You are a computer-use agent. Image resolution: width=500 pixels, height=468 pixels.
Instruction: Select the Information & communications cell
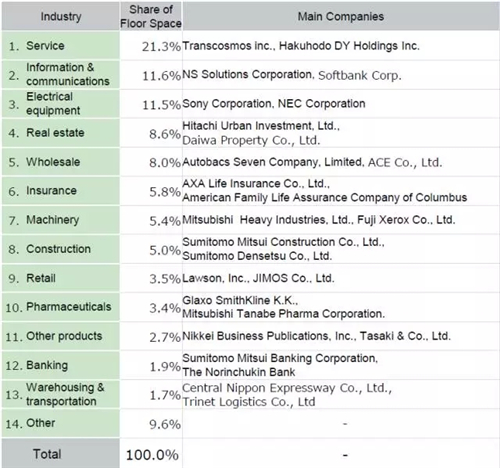click(x=61, y=74)
